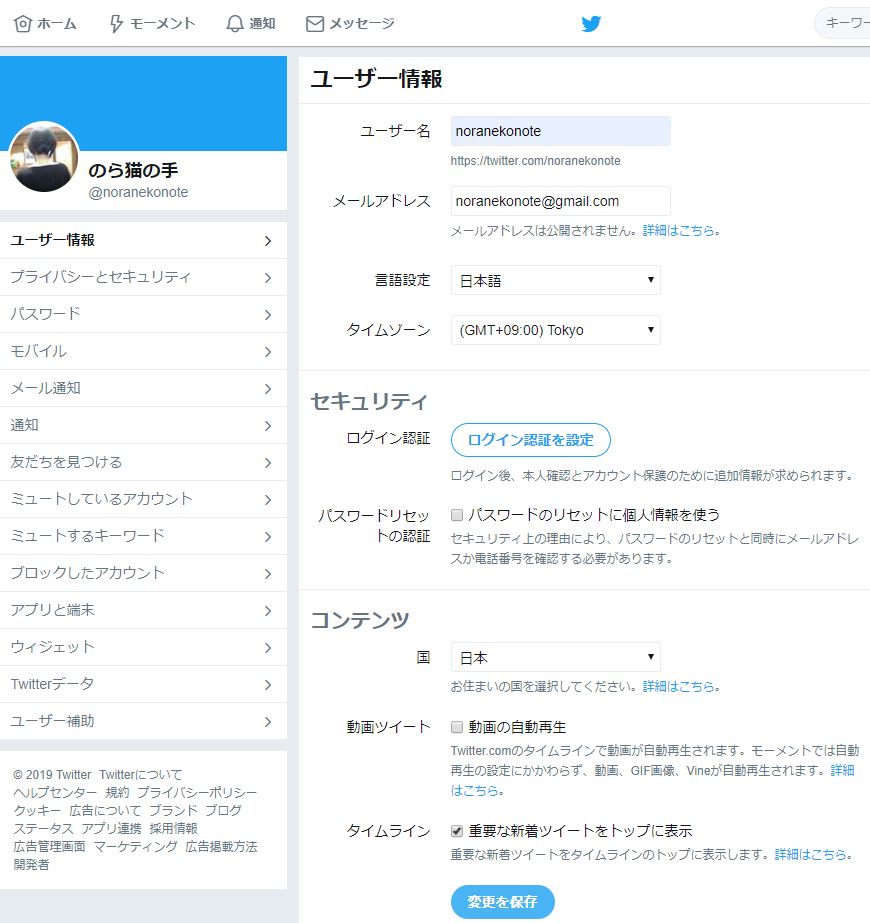This screenshot has width=870, height=923.
Task: Click 広告管理画面 footer link
Action: [49, 846]
